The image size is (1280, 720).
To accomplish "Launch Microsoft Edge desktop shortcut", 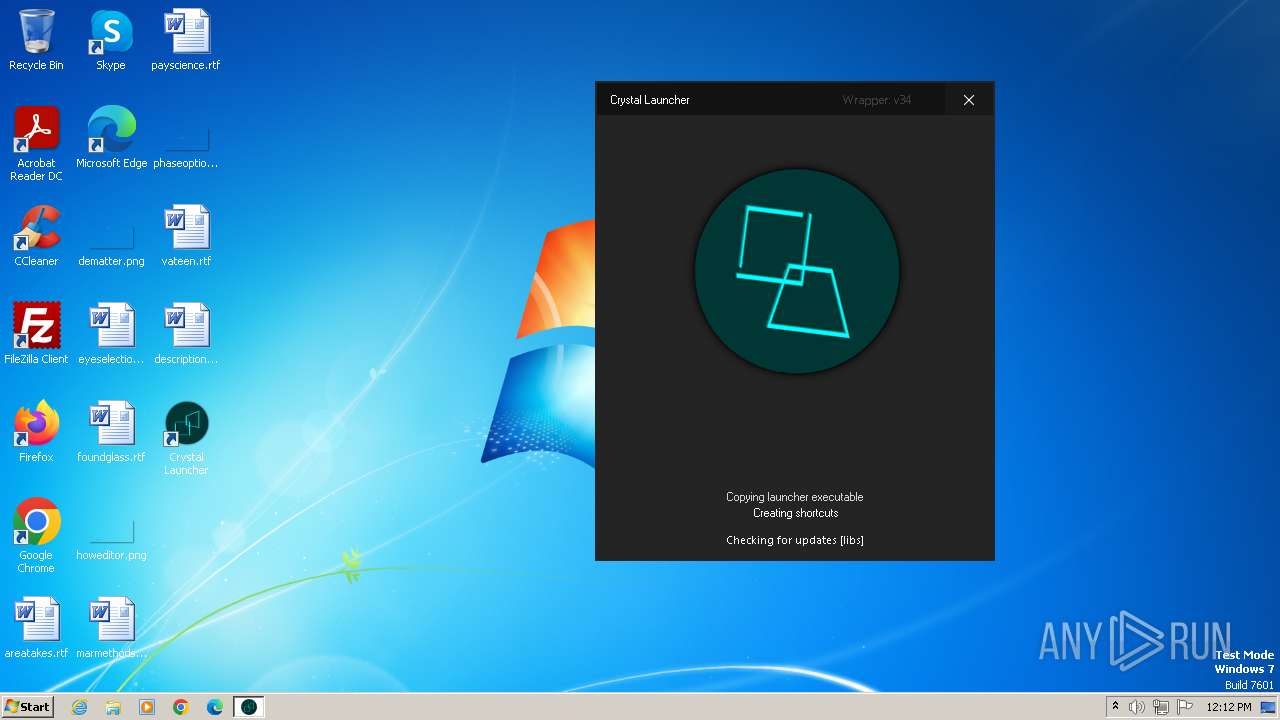I will (x=111, y=138).
